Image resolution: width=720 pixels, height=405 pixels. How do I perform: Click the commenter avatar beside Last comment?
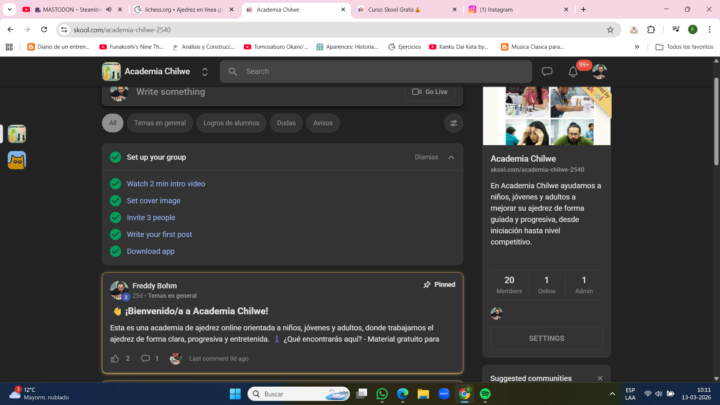(175, 359)
